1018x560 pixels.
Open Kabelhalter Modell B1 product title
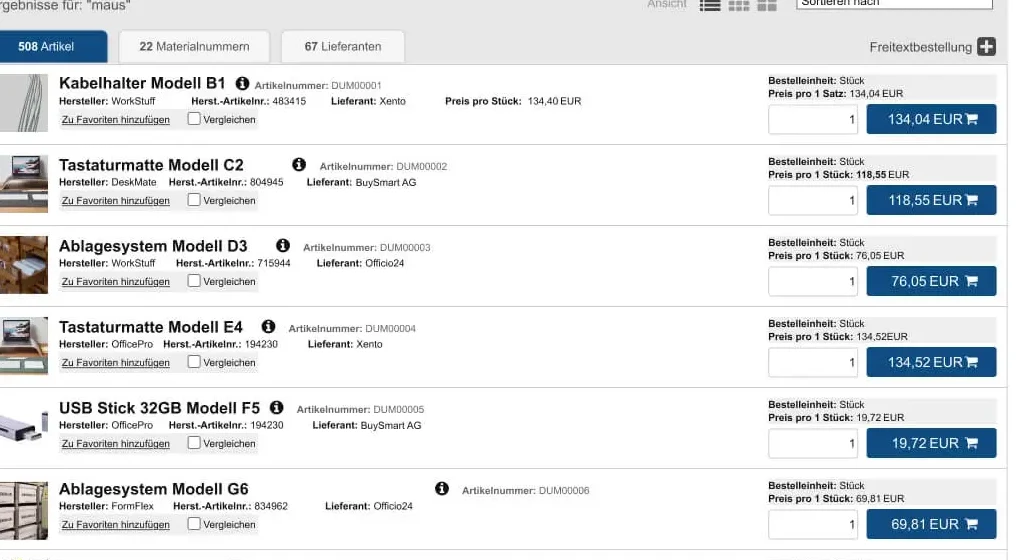(x=142, y=83)
